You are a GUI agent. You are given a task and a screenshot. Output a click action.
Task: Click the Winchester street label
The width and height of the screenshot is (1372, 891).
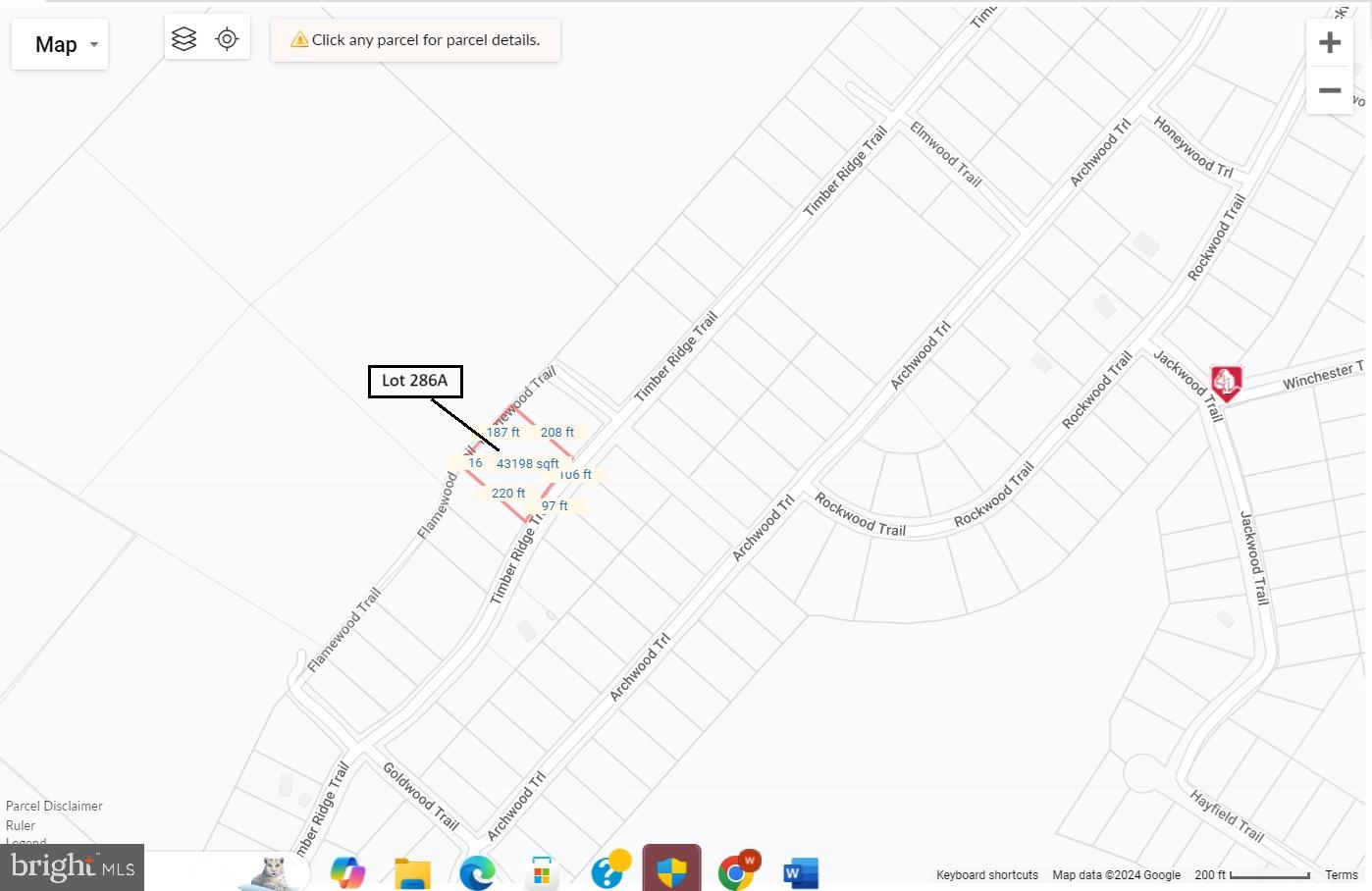click(x=1323, y=375)
